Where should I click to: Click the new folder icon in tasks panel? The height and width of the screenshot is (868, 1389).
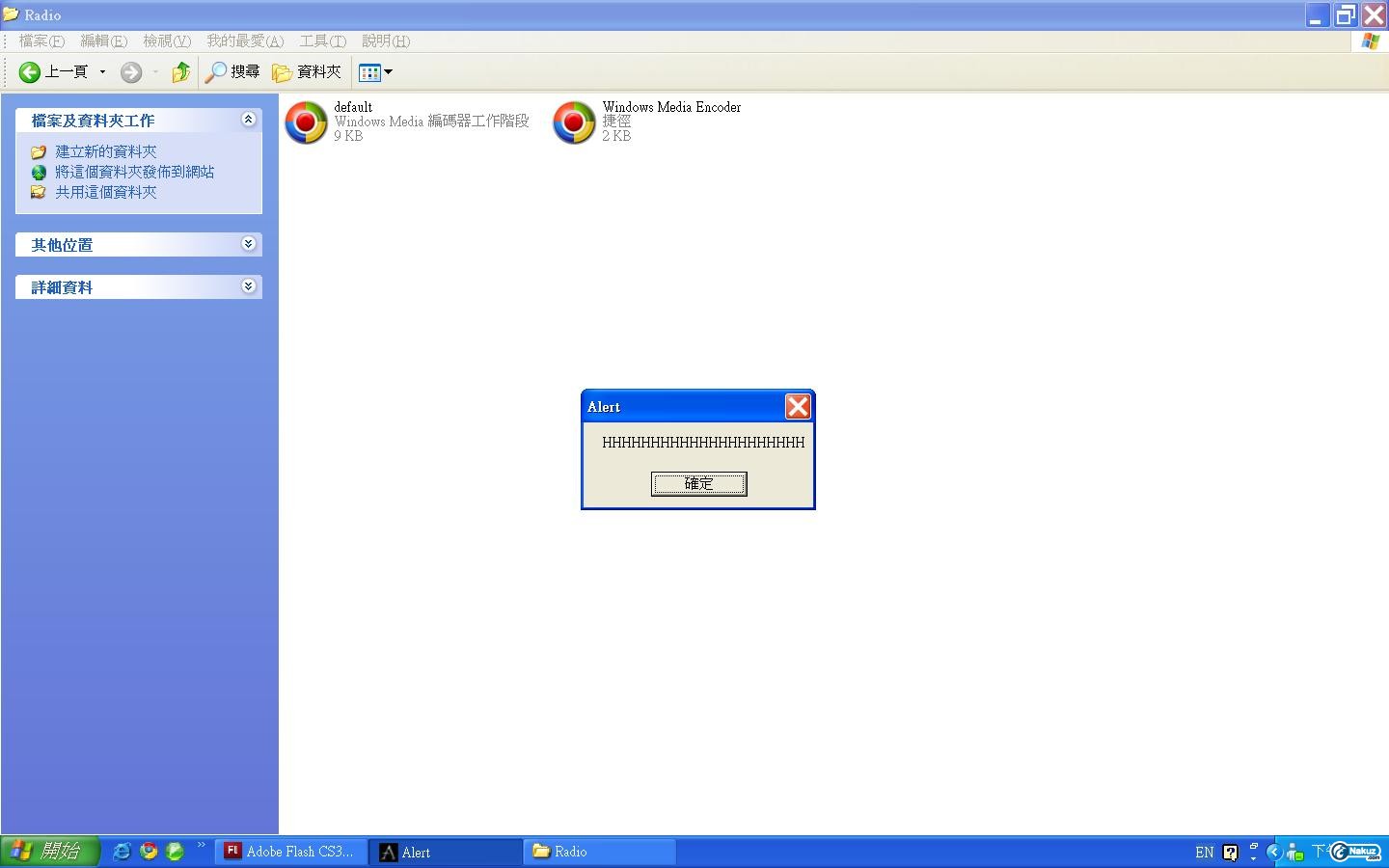click(x=39, y=151)
